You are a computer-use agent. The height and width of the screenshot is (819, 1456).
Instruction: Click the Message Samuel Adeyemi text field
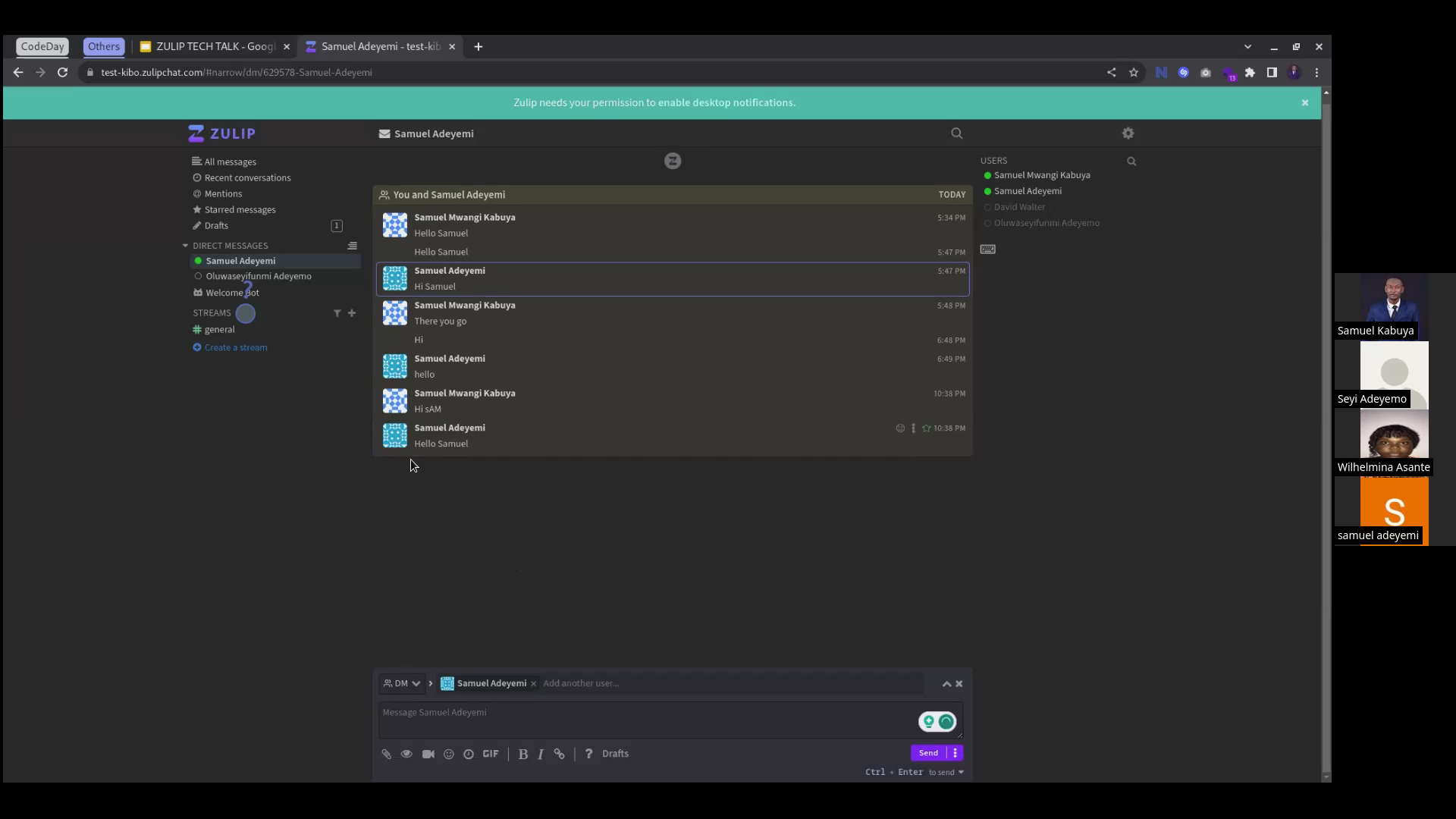645,719
